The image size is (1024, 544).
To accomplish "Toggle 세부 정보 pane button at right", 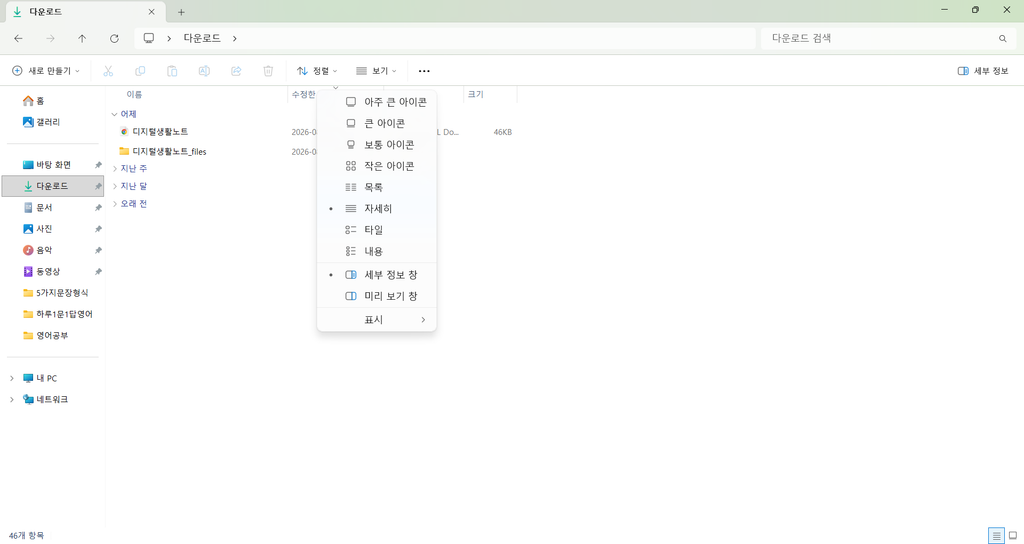I will point(983,71).
